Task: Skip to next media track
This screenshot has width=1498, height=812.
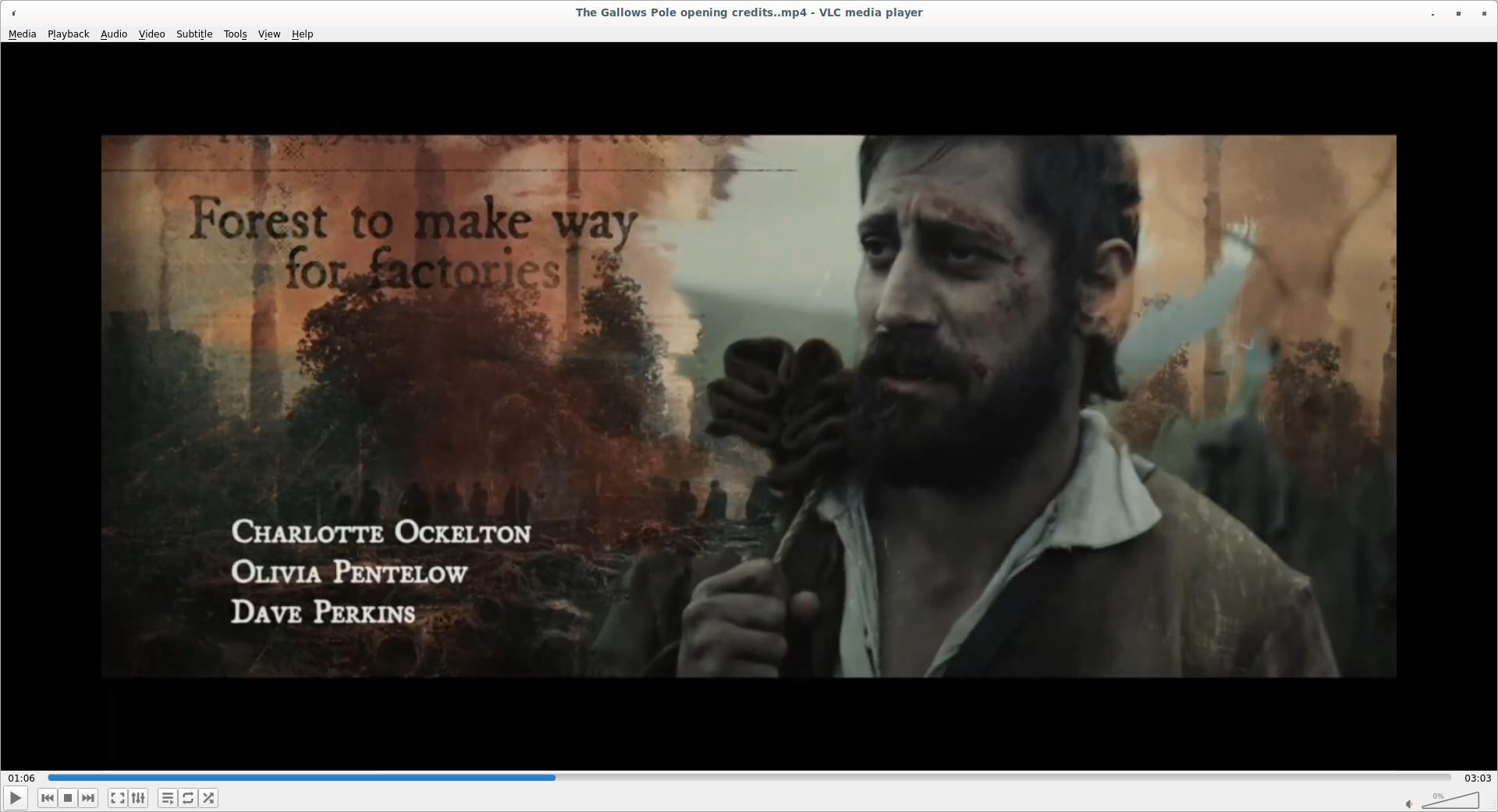Action: coord(88,798)
